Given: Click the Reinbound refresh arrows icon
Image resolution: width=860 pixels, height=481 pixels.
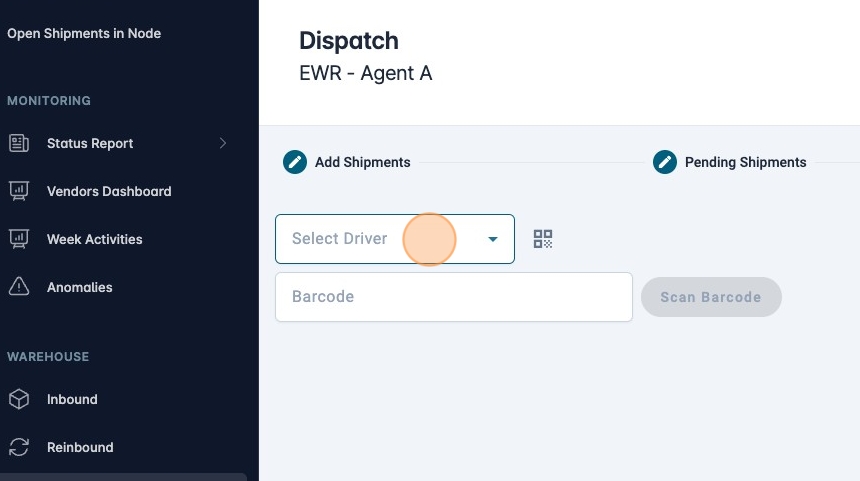Looking at the screenshot, I should pyautogui.click(x=19, y=447).
